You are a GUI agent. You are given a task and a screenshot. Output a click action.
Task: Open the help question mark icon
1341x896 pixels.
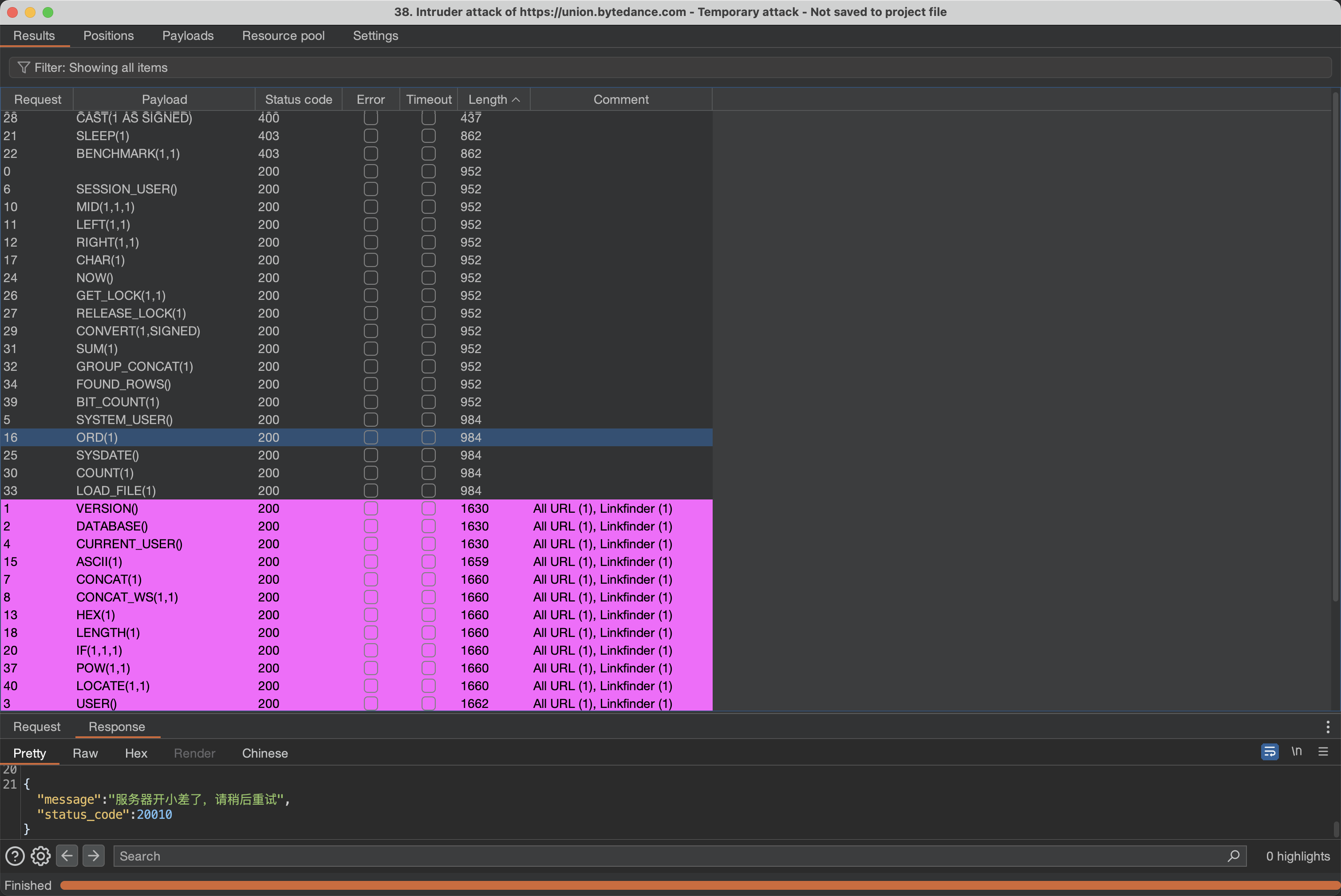[15, 856]
